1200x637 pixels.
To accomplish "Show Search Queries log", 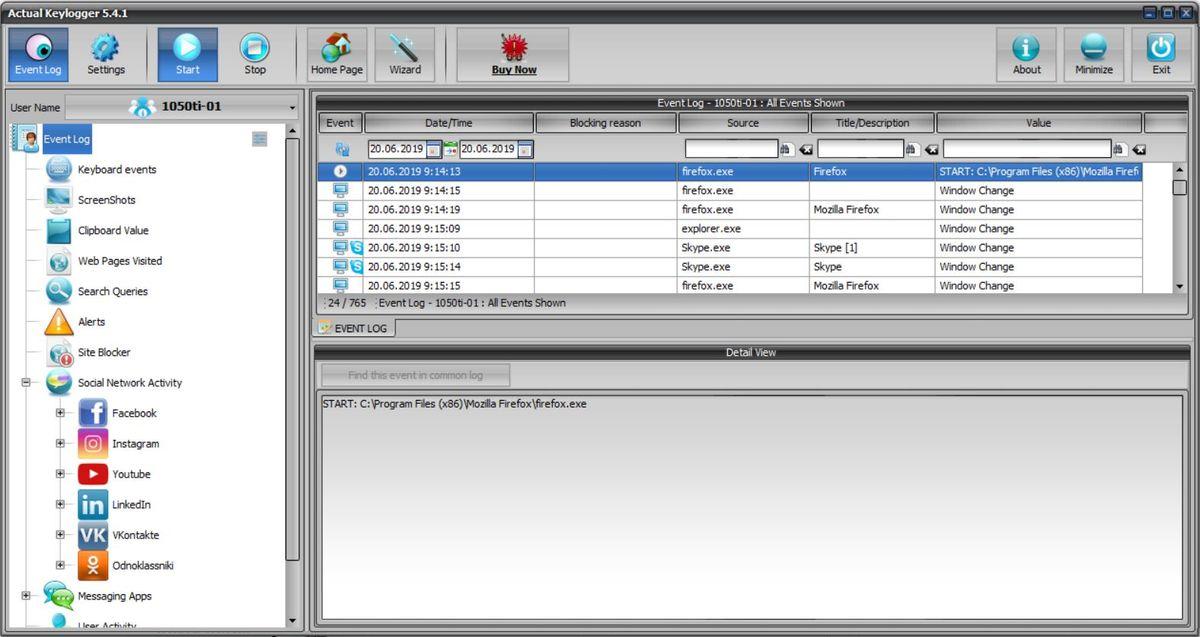I will click(x=113, y=292).
